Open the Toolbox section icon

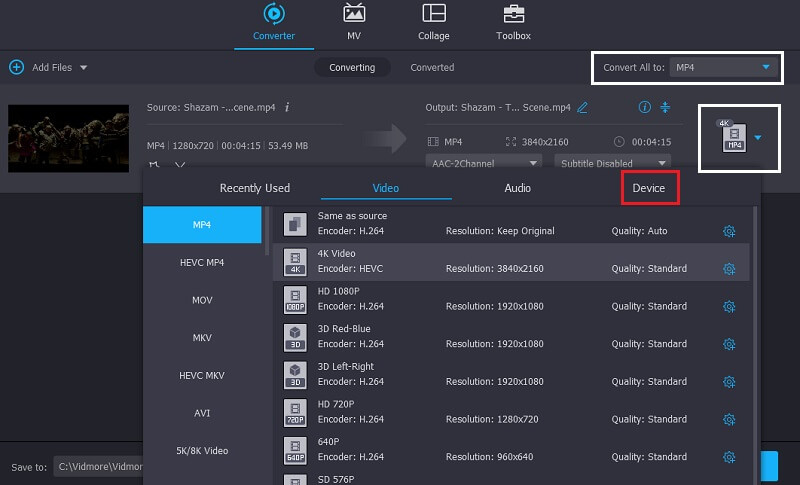[514, 14]
